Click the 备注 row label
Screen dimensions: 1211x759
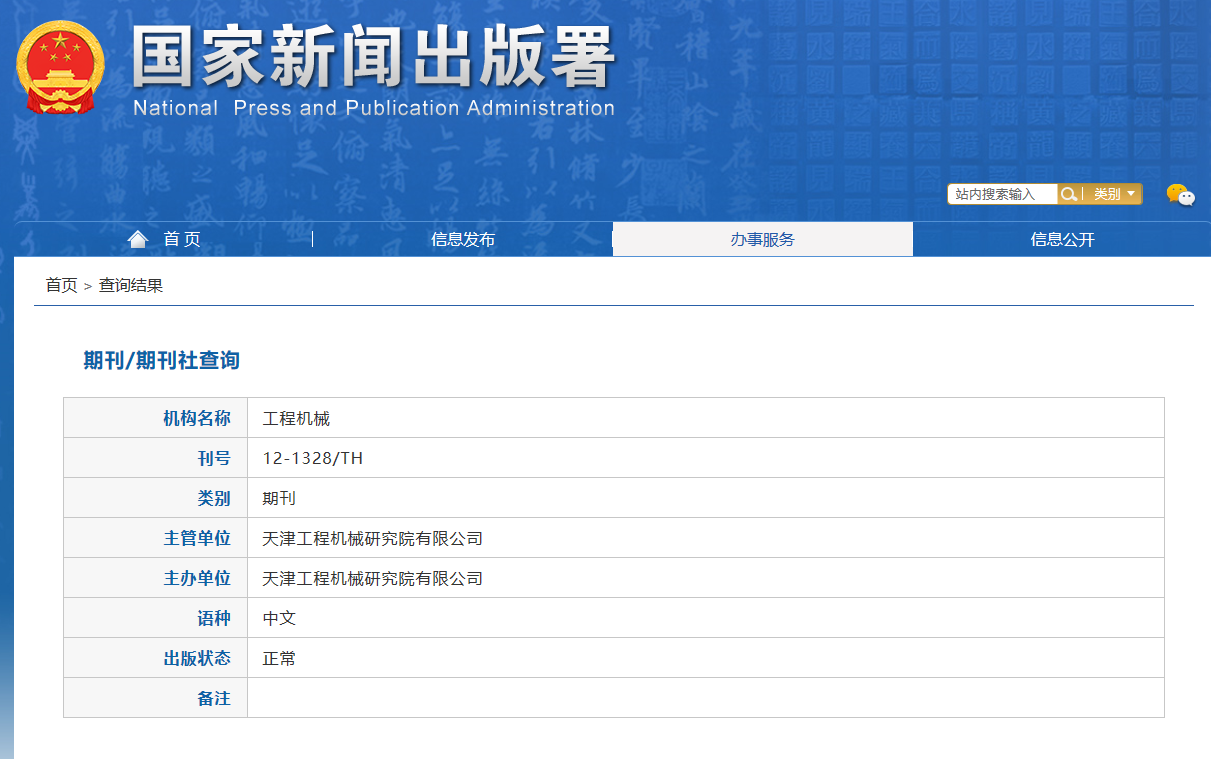[x=214, y=698]
